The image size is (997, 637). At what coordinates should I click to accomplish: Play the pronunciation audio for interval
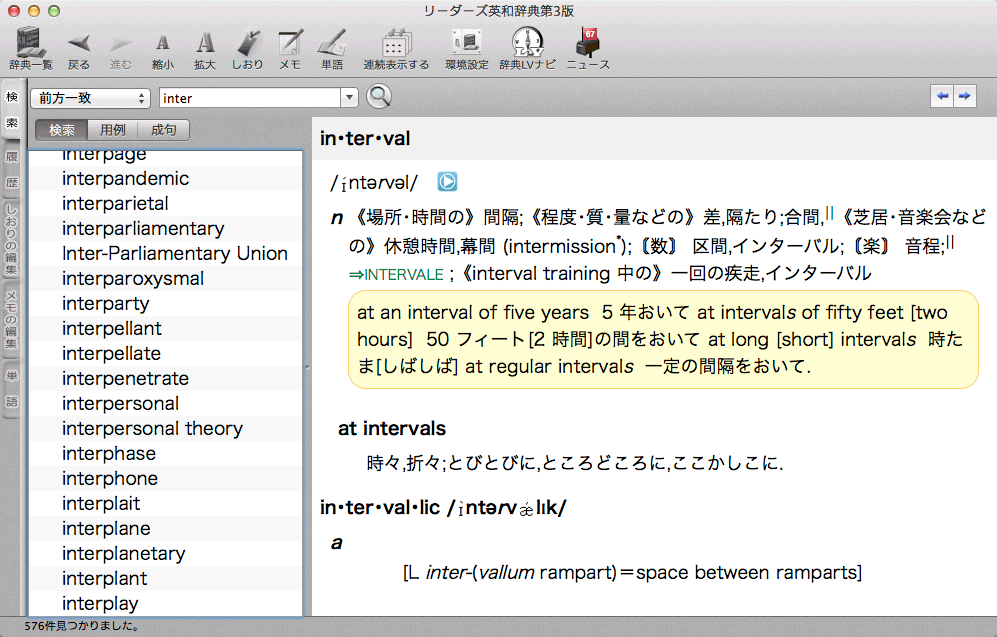pyautogui.click(x=448, y=182)
